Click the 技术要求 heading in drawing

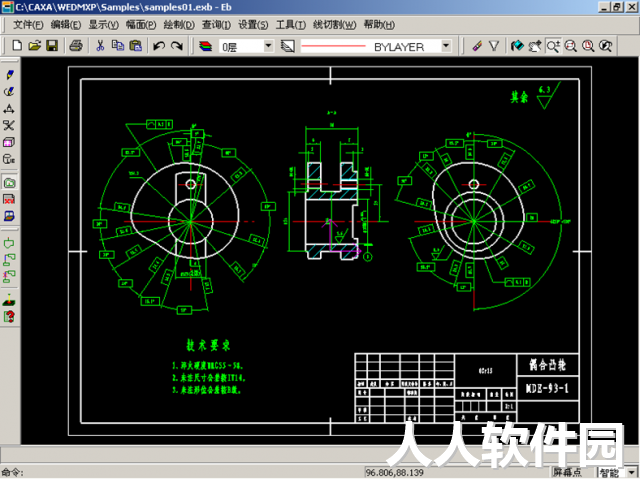[x=208, y=345]
